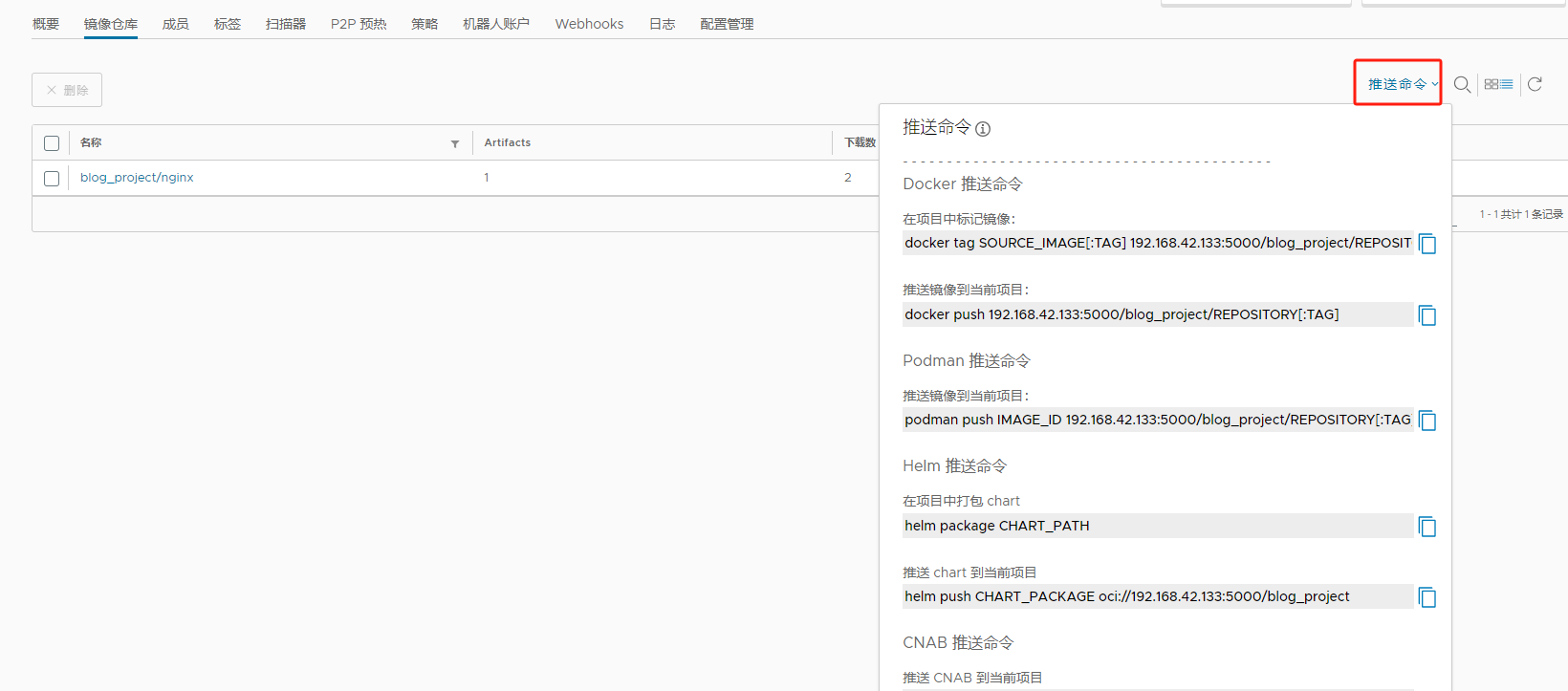Copy the podman push command
The height and width of the screenshot is (691, 1568).
click(1427, 421)
